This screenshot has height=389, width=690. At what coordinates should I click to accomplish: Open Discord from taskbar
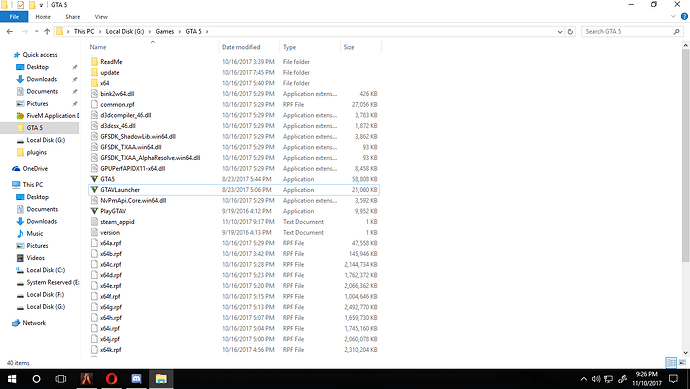(x=136, y=379)
